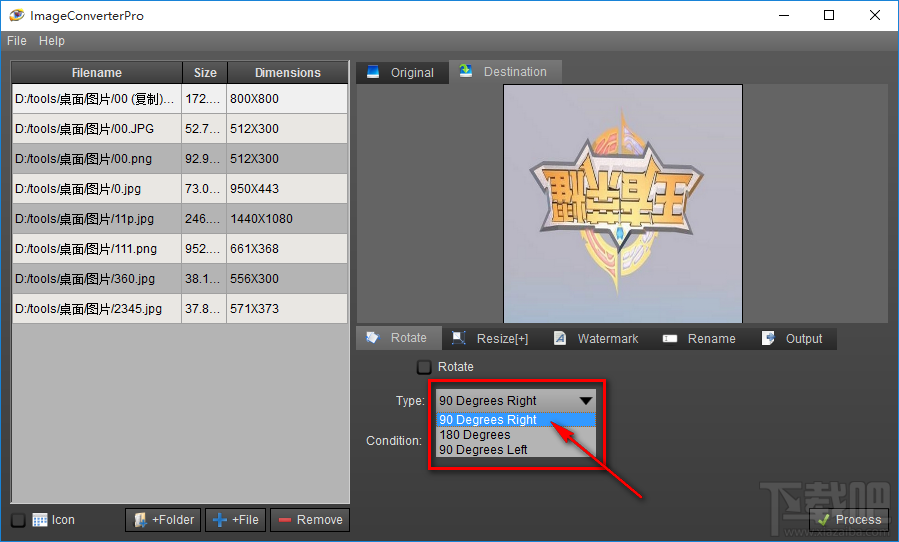Click the red minus icon on Remove

pyautogui.click(x=285, y=520)
